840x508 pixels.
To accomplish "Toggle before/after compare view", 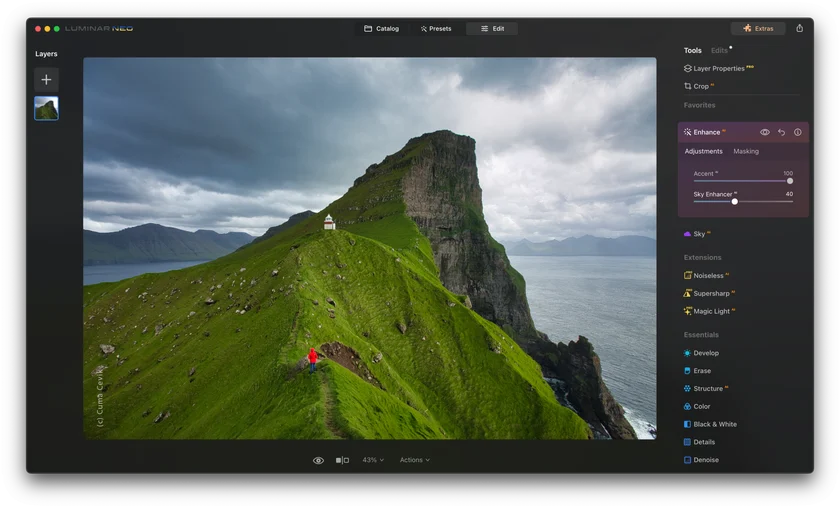I will (342, 460).
